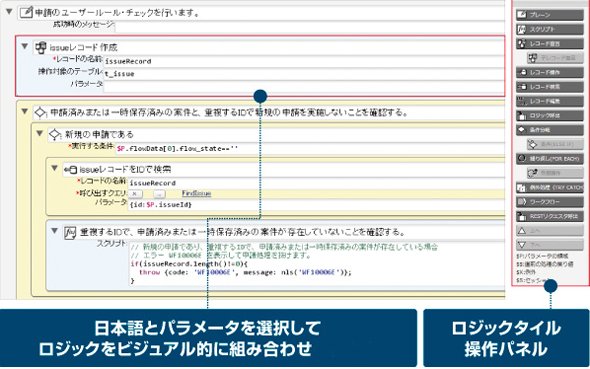Click the script editor text area

click(316, 264)
